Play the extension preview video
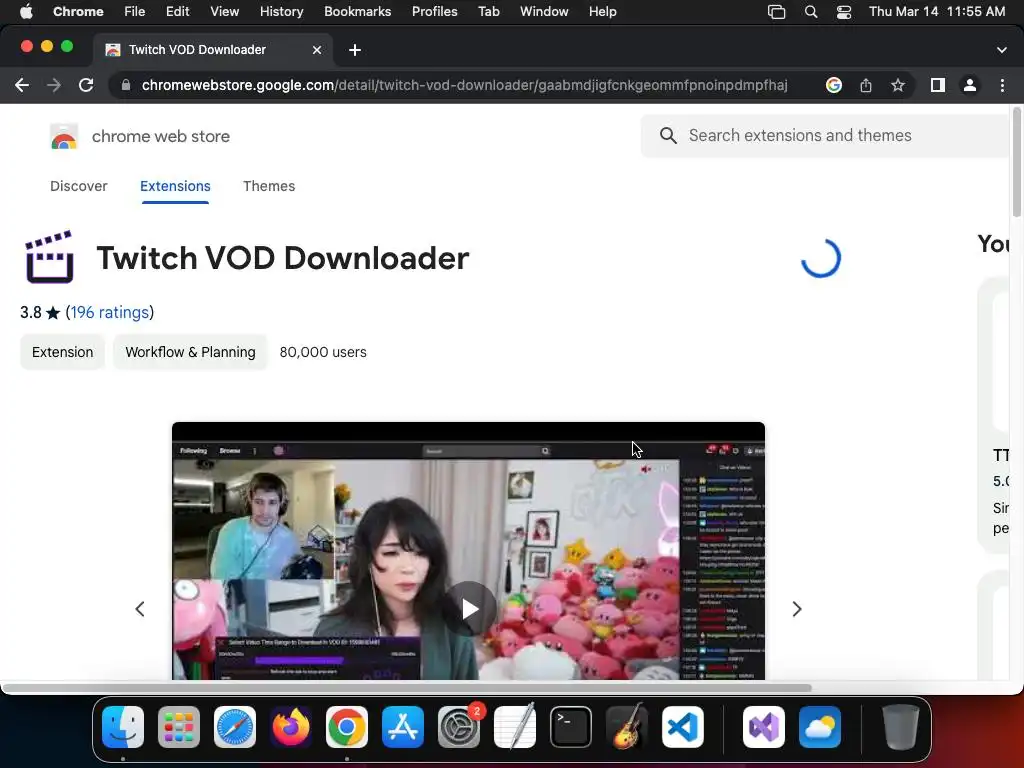Image resolution: width=1024 pixels, height=768 pixels. point(470,609)
